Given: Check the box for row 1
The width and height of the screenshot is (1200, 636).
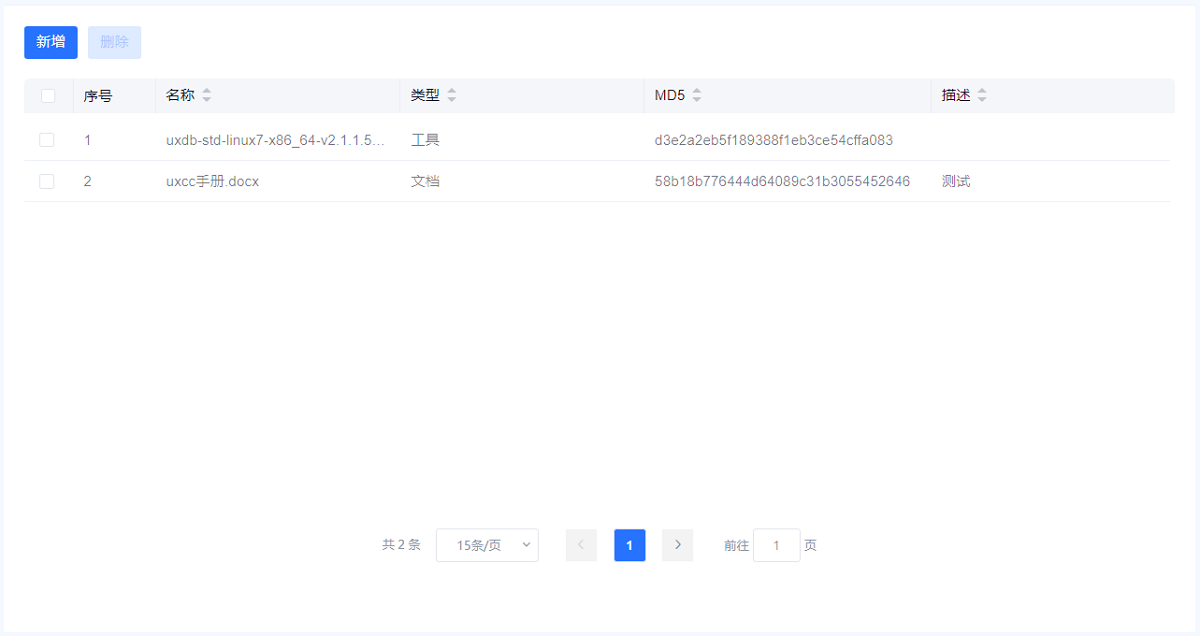Looking at the screenshot, I should coord(47,140).
